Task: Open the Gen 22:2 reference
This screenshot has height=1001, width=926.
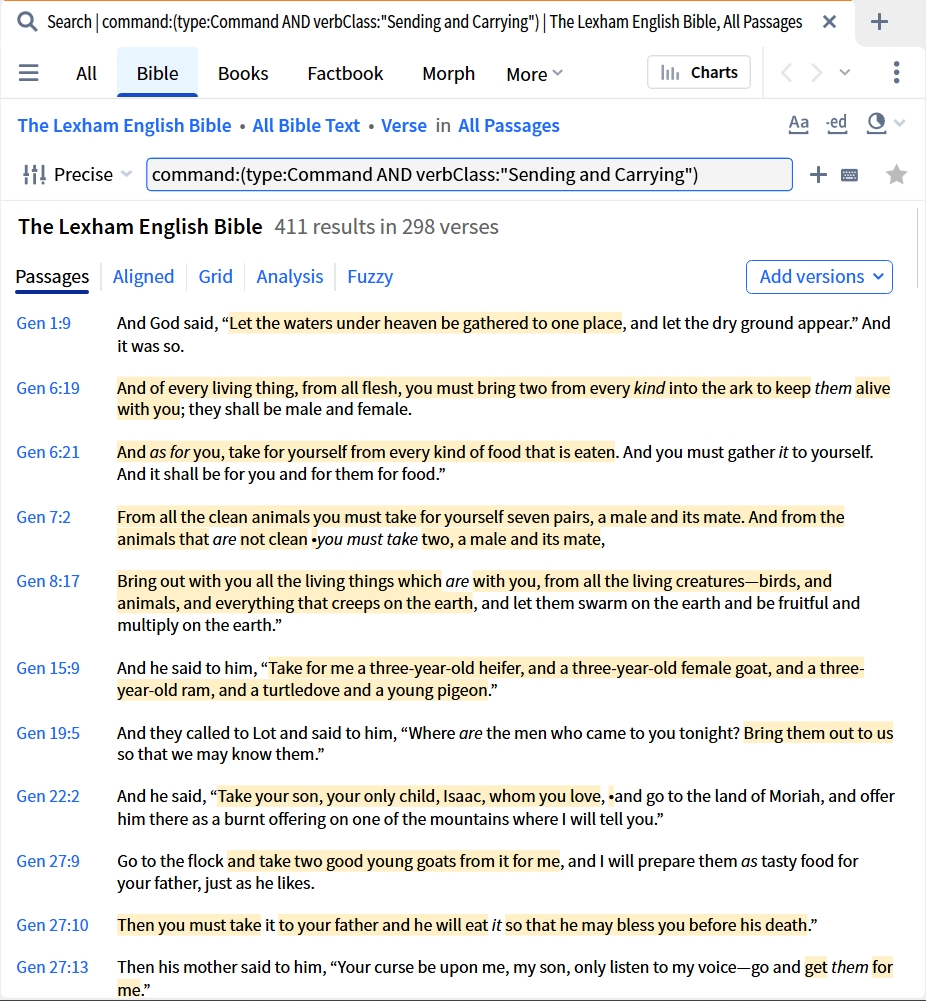Action: [48, 796]
